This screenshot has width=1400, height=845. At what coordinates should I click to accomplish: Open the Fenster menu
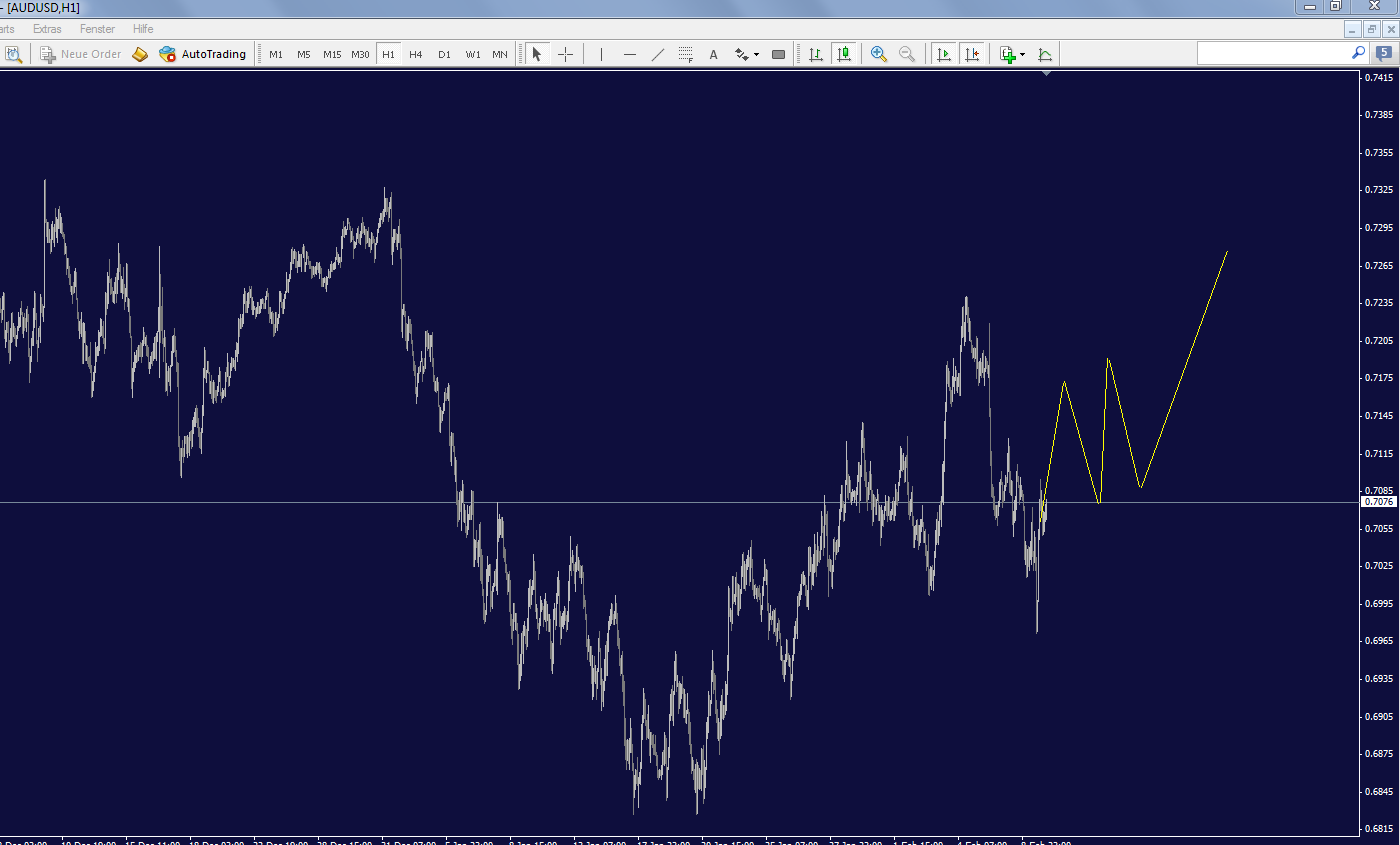click(x=97, y=29)
